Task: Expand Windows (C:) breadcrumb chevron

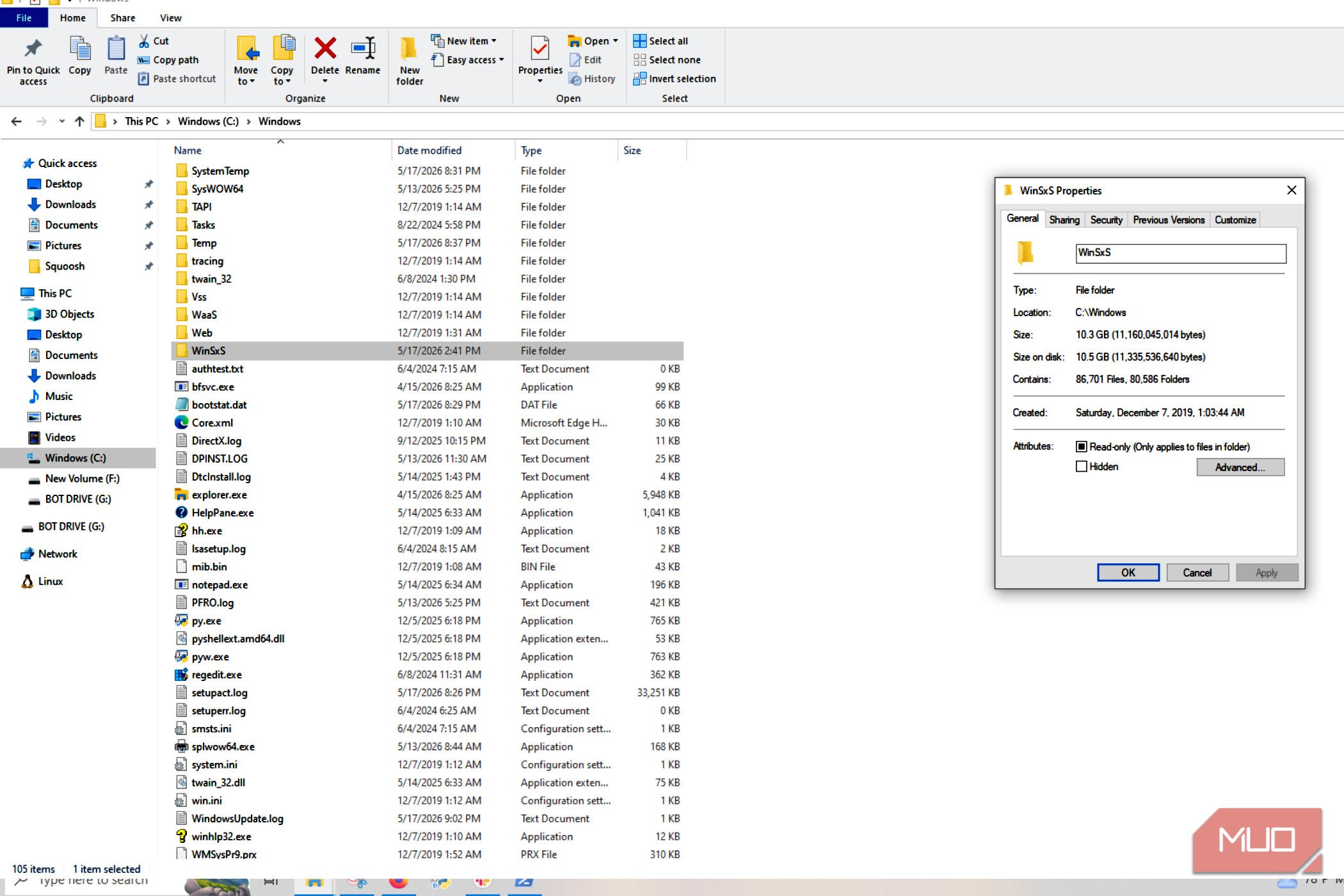Action: coord(248,122)
